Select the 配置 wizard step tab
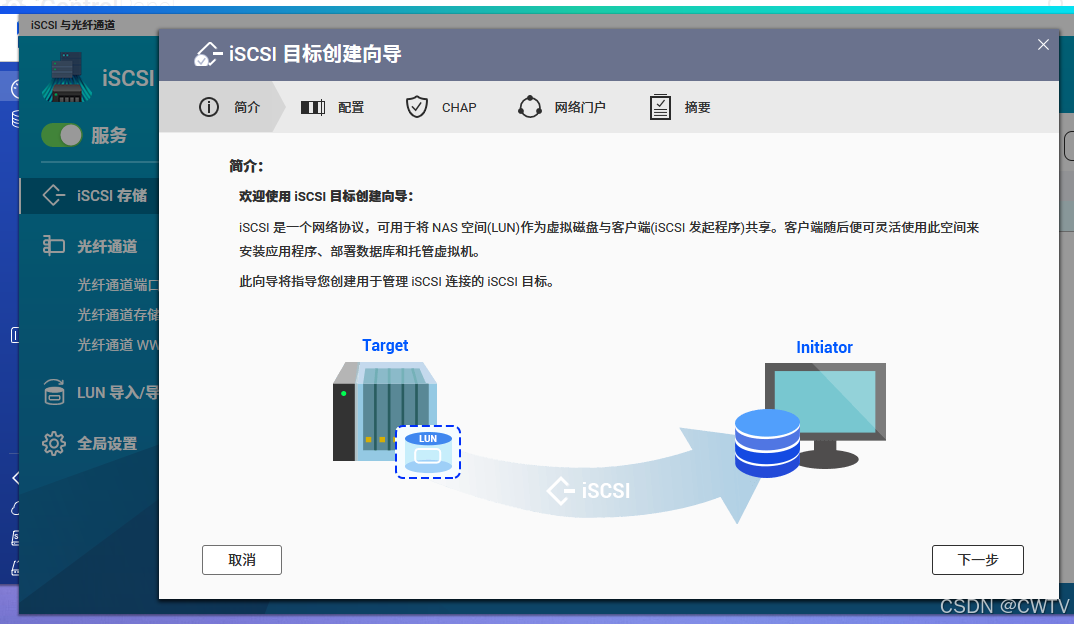The width and height of the screenshot is (1074, 624). click(332, 107)
